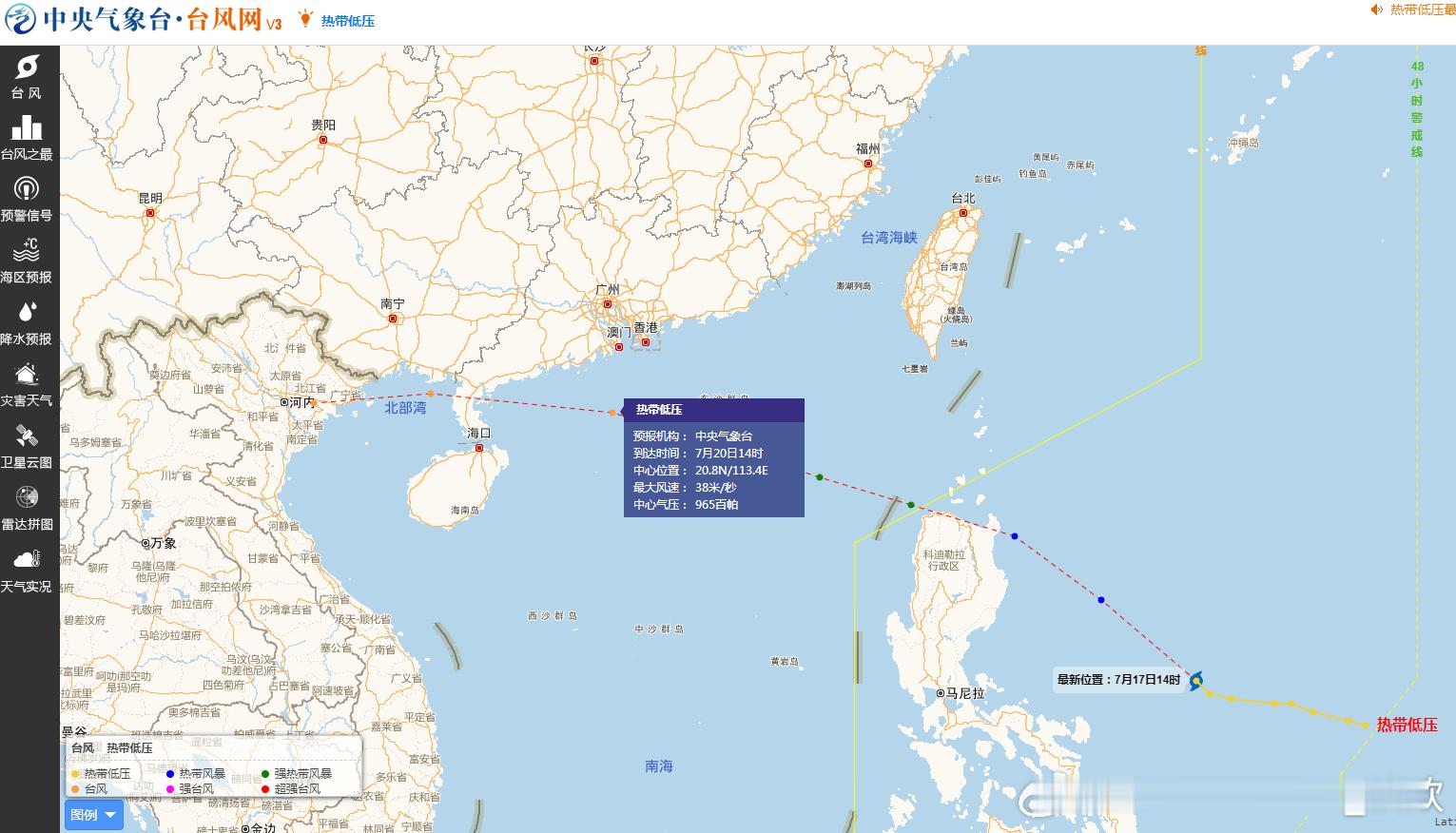Click the 中央气象台·台风网 site title
This screenshot has width=1456, height=833.
click(153, 19)
